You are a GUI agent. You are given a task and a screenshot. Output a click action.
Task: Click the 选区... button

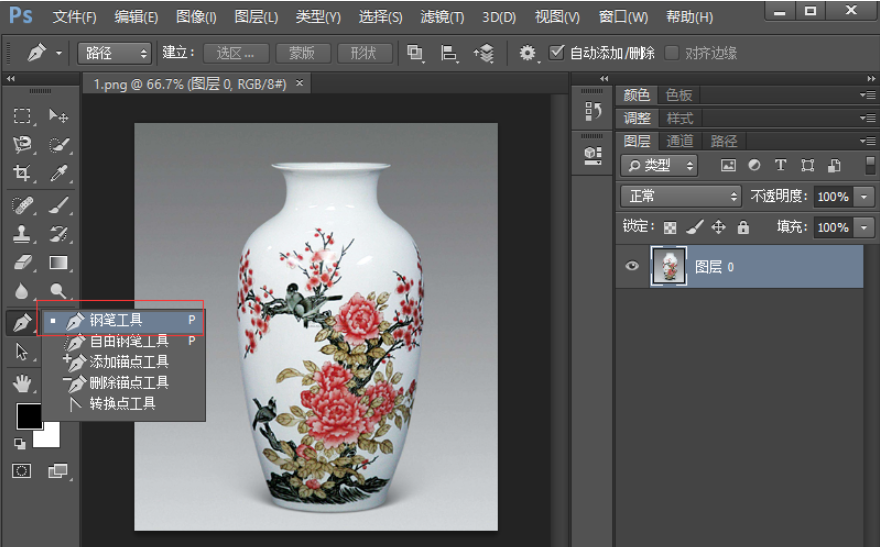(236, 53)
